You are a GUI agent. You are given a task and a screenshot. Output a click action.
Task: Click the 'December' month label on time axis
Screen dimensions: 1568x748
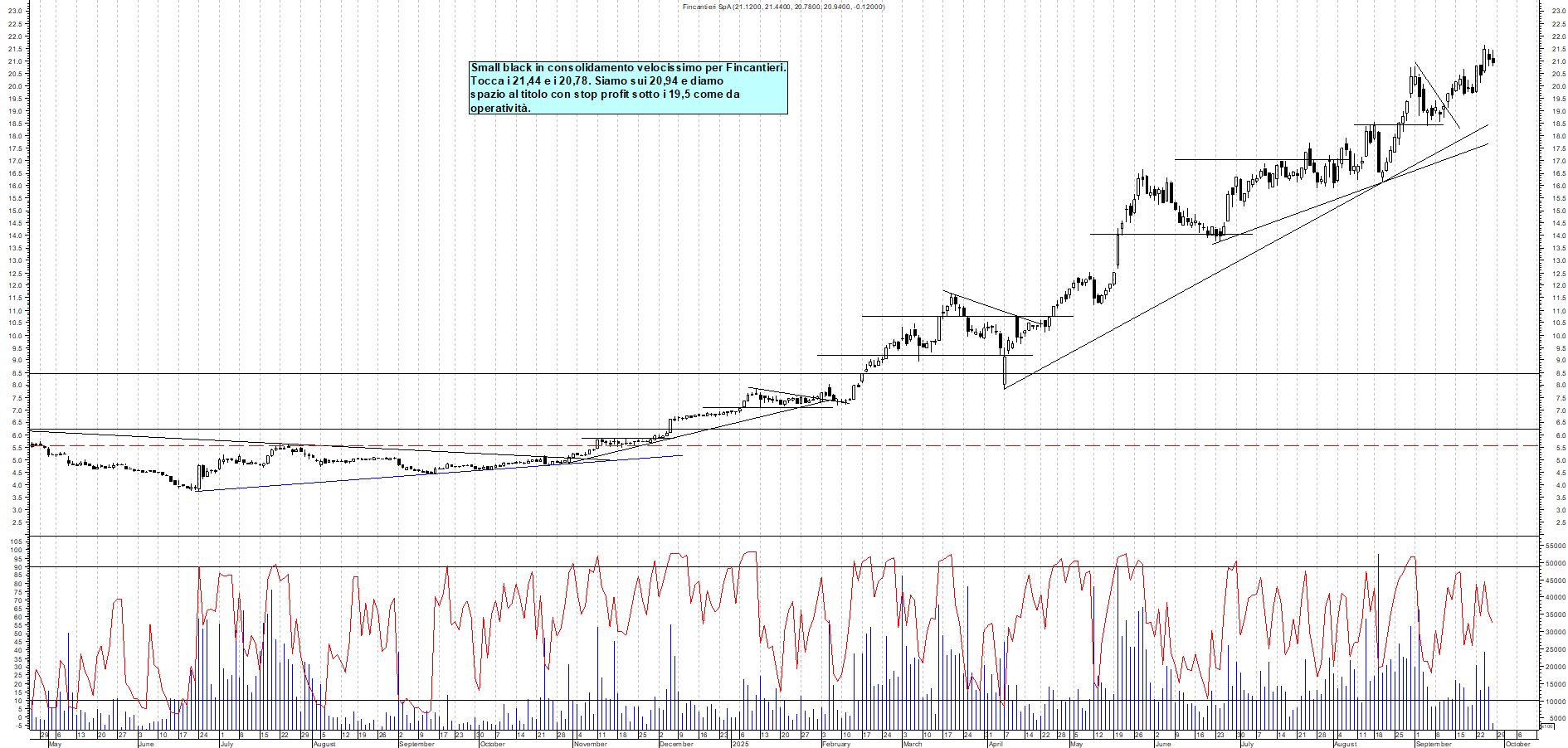(676, 744)
